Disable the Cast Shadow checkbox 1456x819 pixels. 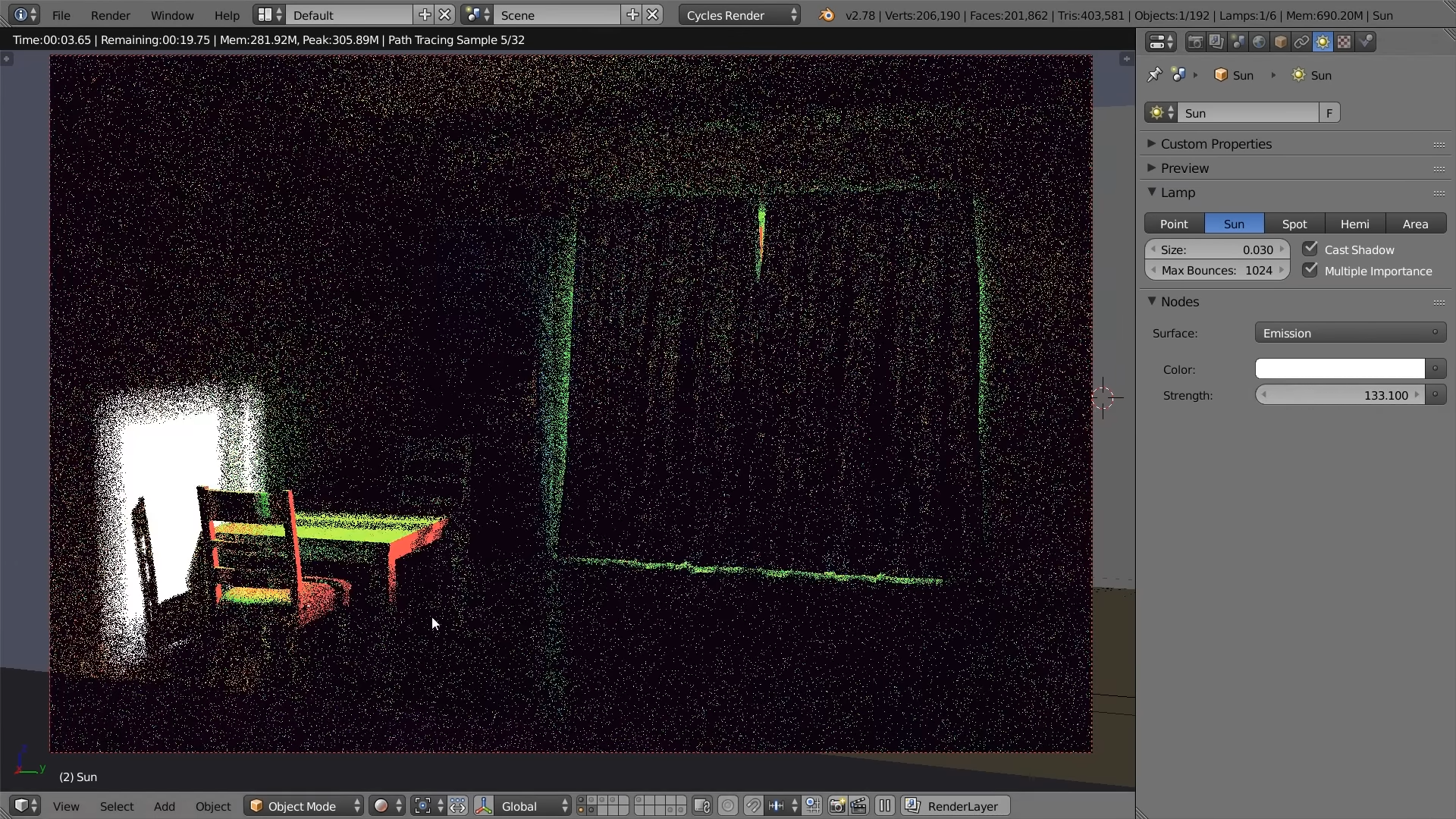coord(1310,249)
